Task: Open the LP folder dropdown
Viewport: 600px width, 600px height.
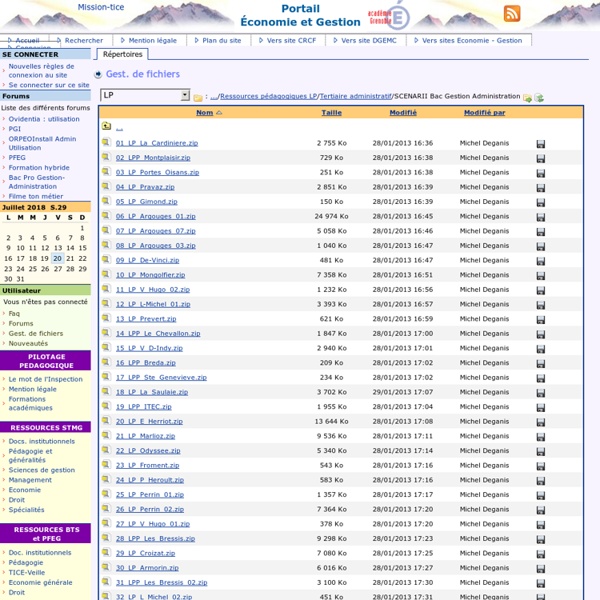Action: 145,95
